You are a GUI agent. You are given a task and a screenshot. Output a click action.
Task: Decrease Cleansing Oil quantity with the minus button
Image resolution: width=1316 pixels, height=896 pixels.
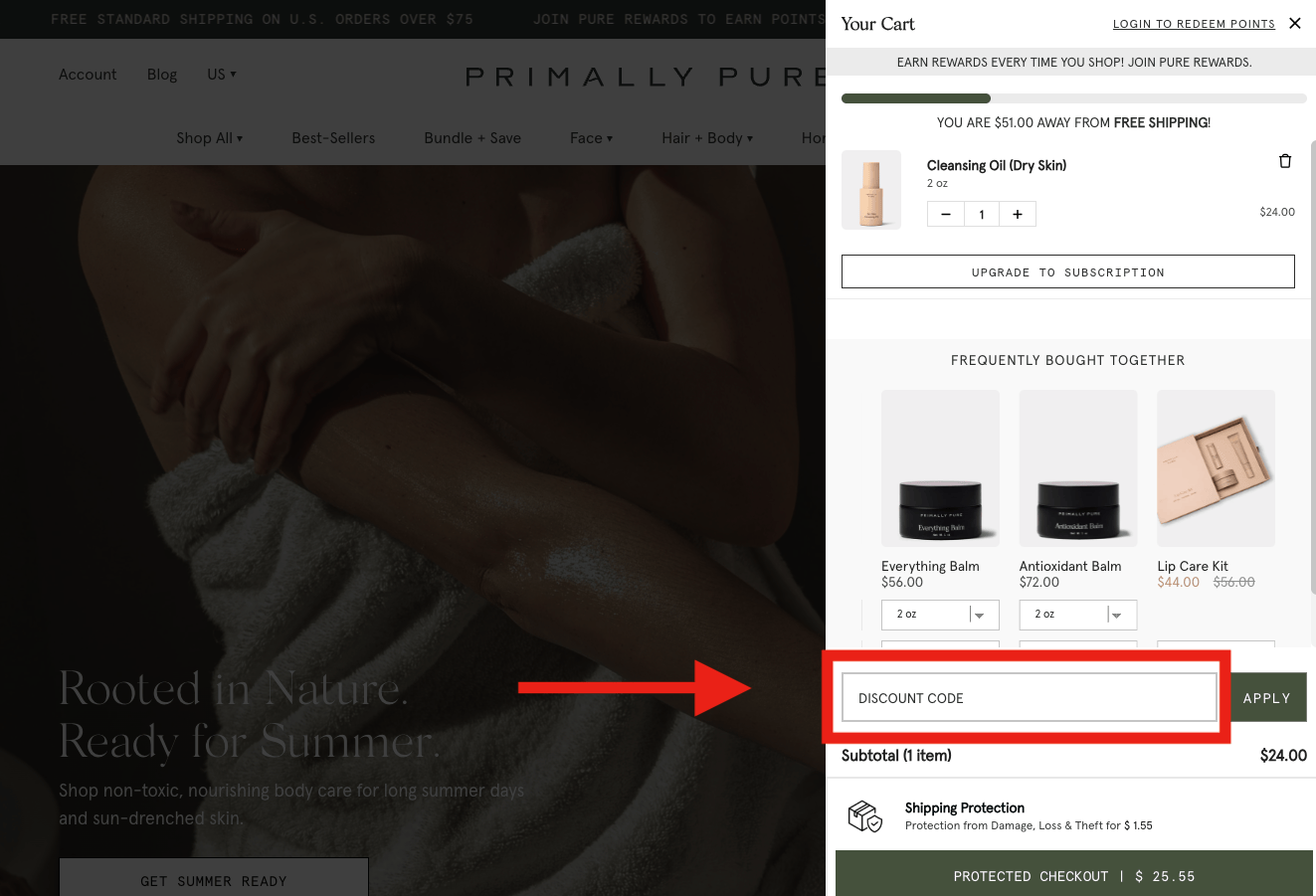[x=945, y=214]
